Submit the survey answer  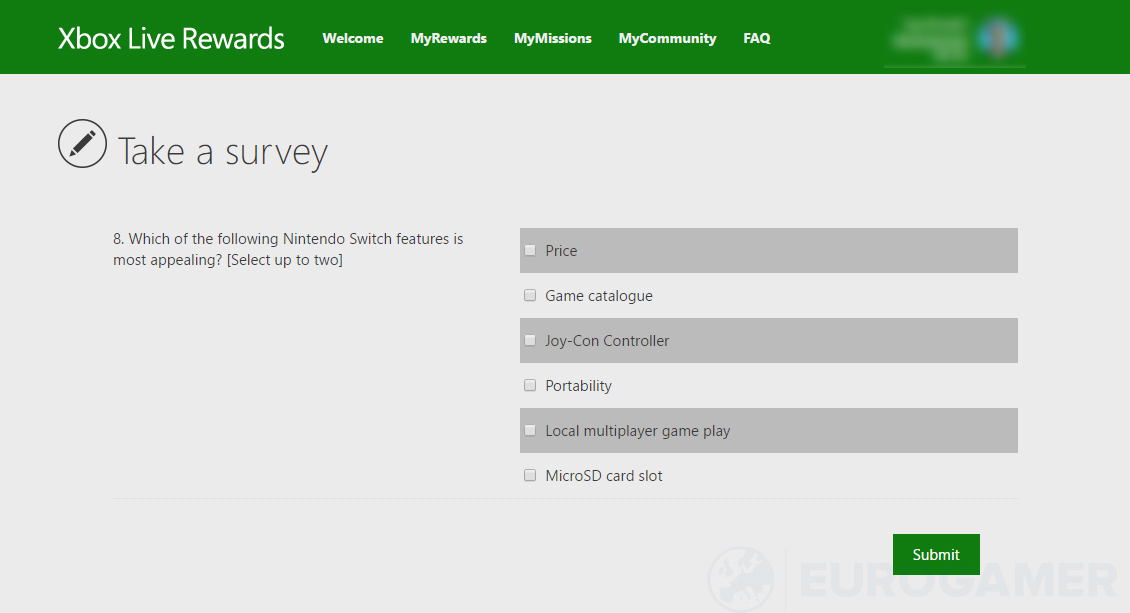(936, 555)
